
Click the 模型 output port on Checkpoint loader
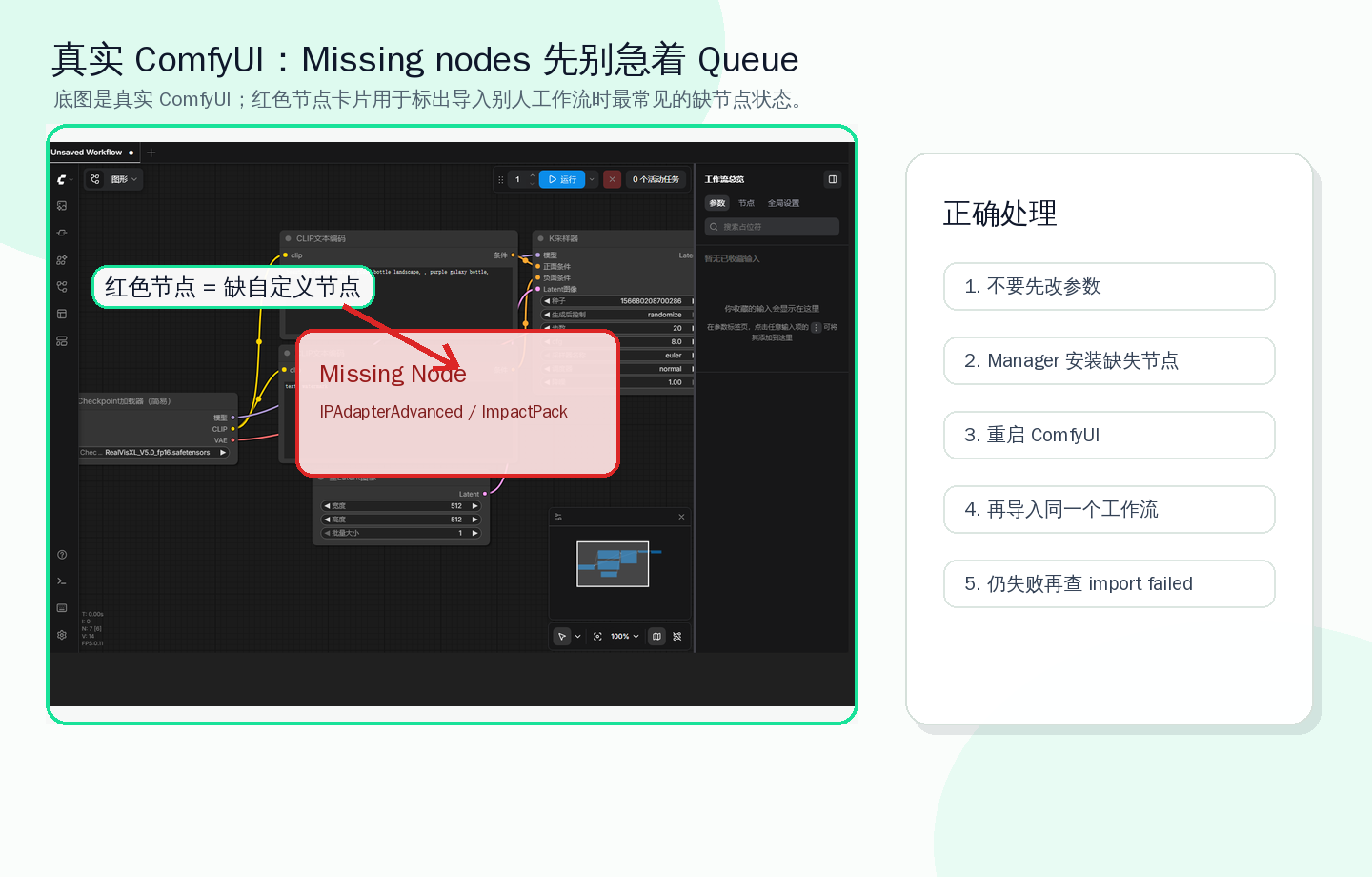point(232,418)
